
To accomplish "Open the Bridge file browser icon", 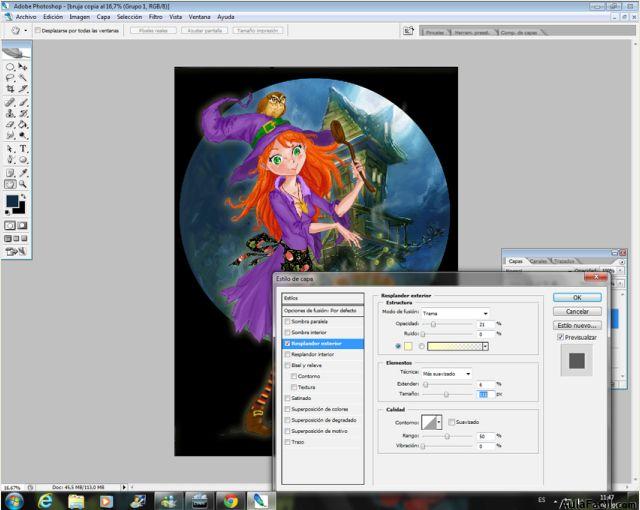I will [408, 31].
